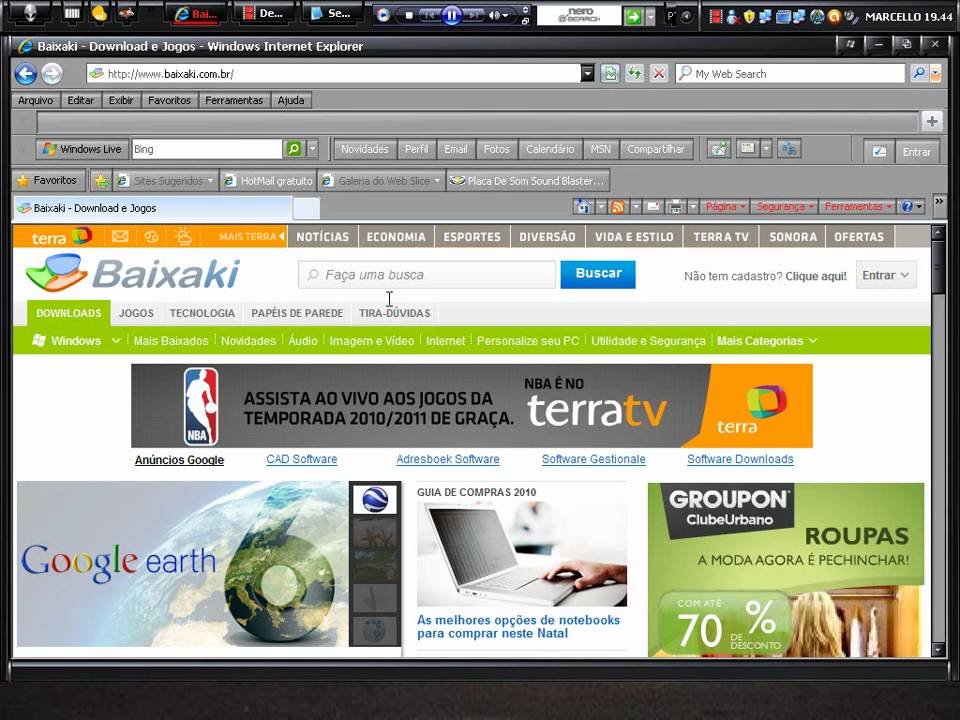Open the red Ferramentas command bar menu

pyautogui.click(x=857, y=206)
